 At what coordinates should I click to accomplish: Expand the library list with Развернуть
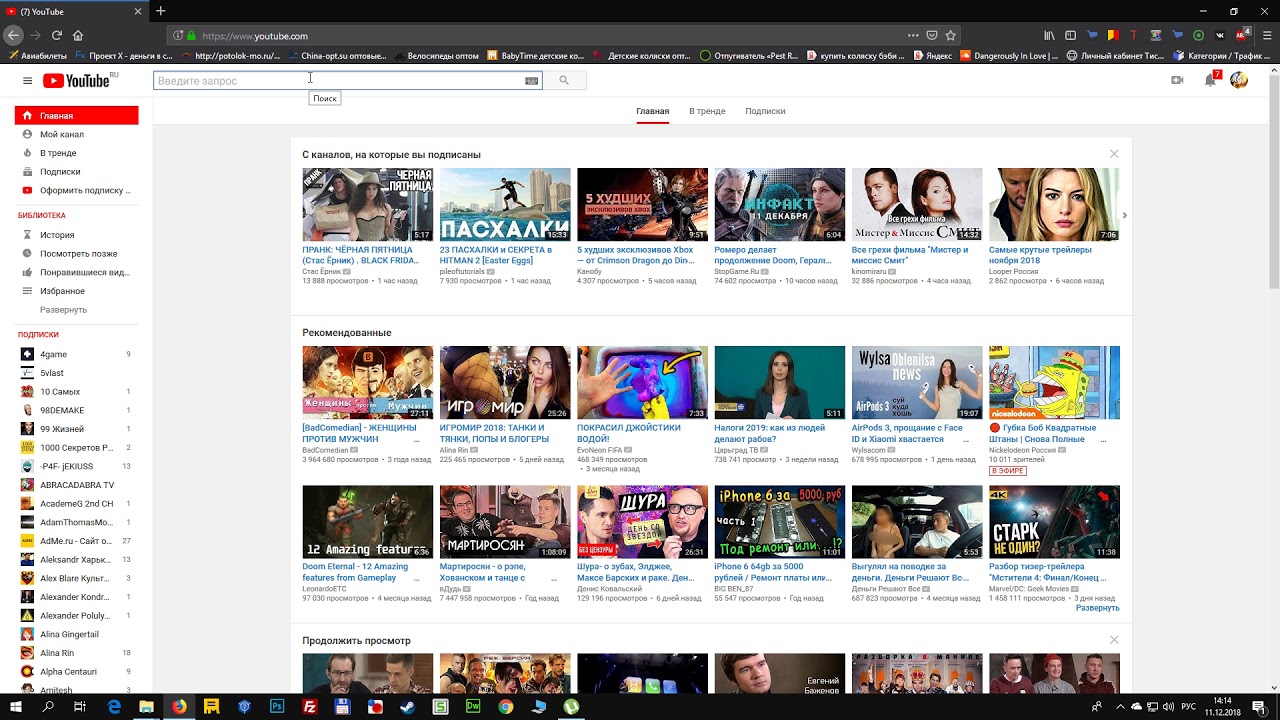click(x=63, y=310)
